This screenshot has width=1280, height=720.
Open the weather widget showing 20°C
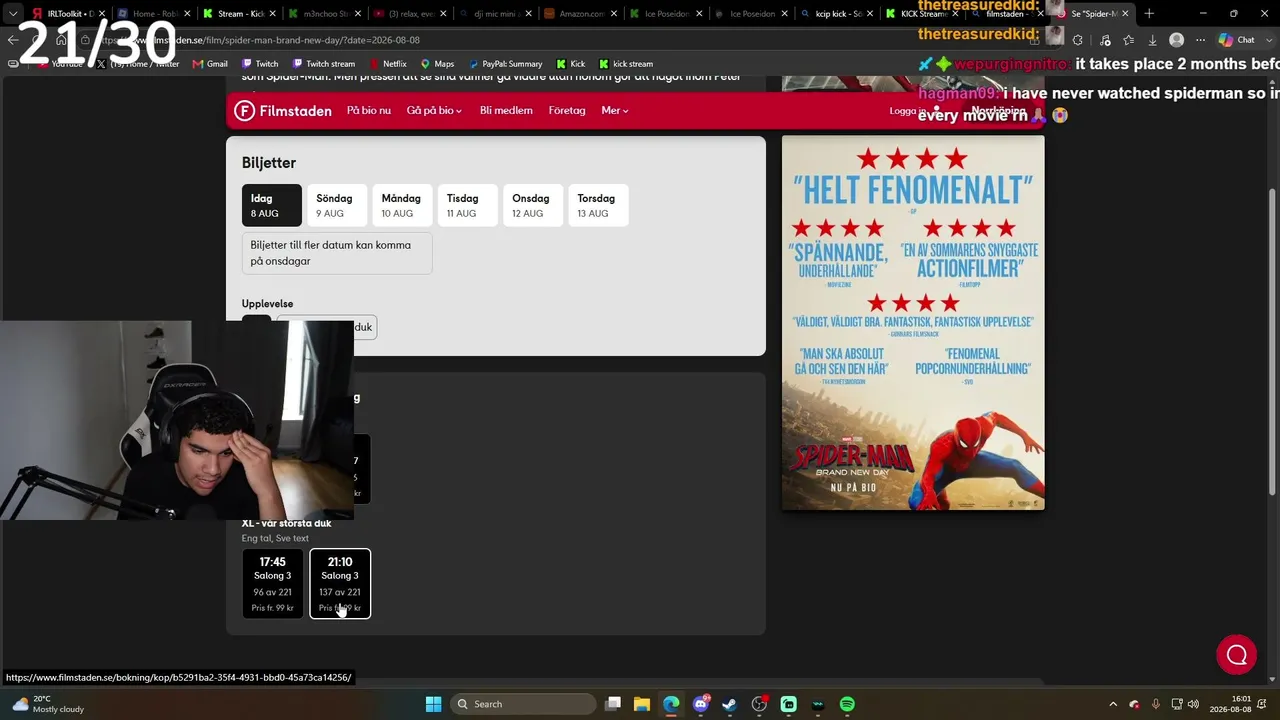click(x=47, y=704)
